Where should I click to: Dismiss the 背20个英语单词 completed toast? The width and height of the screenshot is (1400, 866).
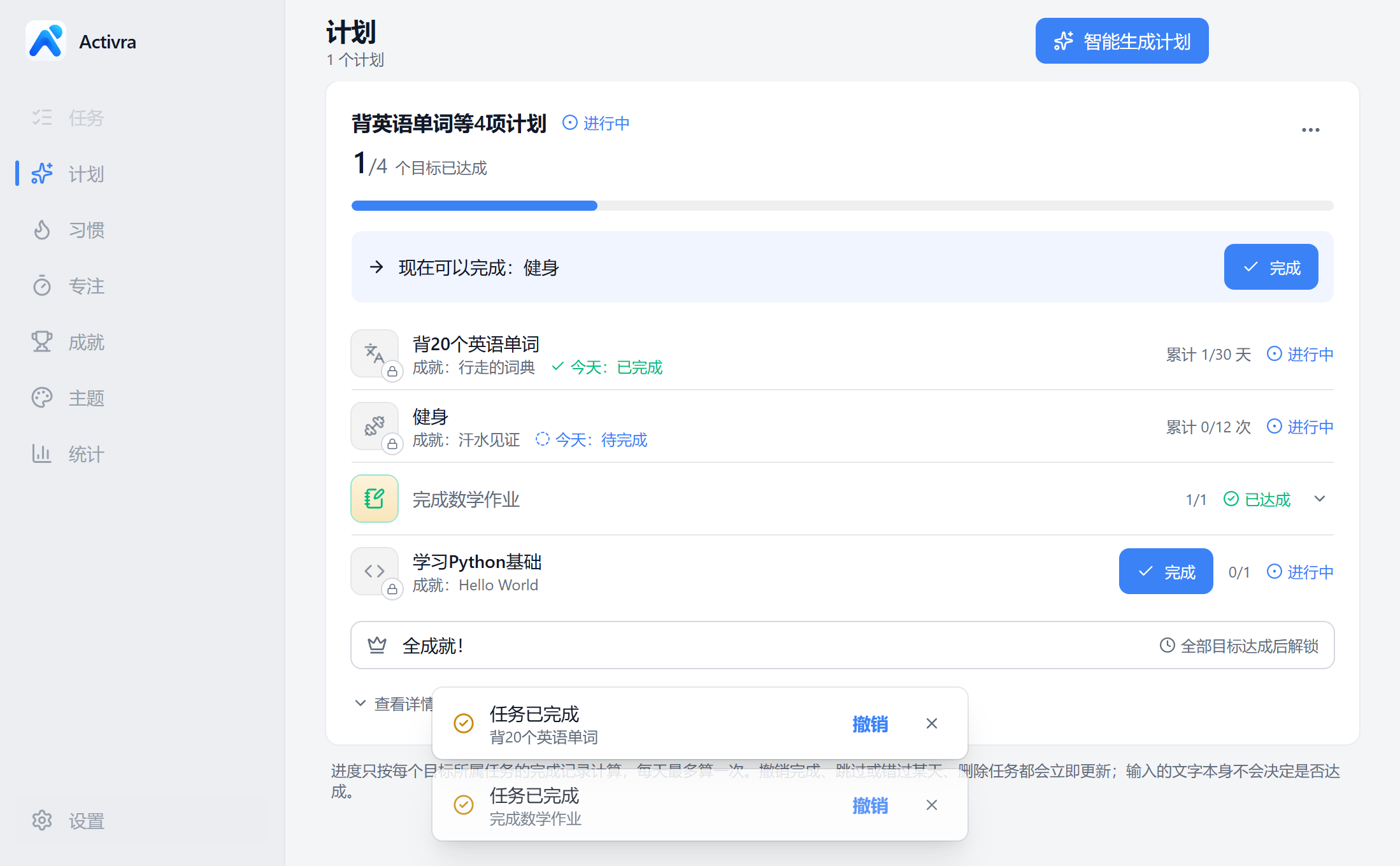[932, 723]
